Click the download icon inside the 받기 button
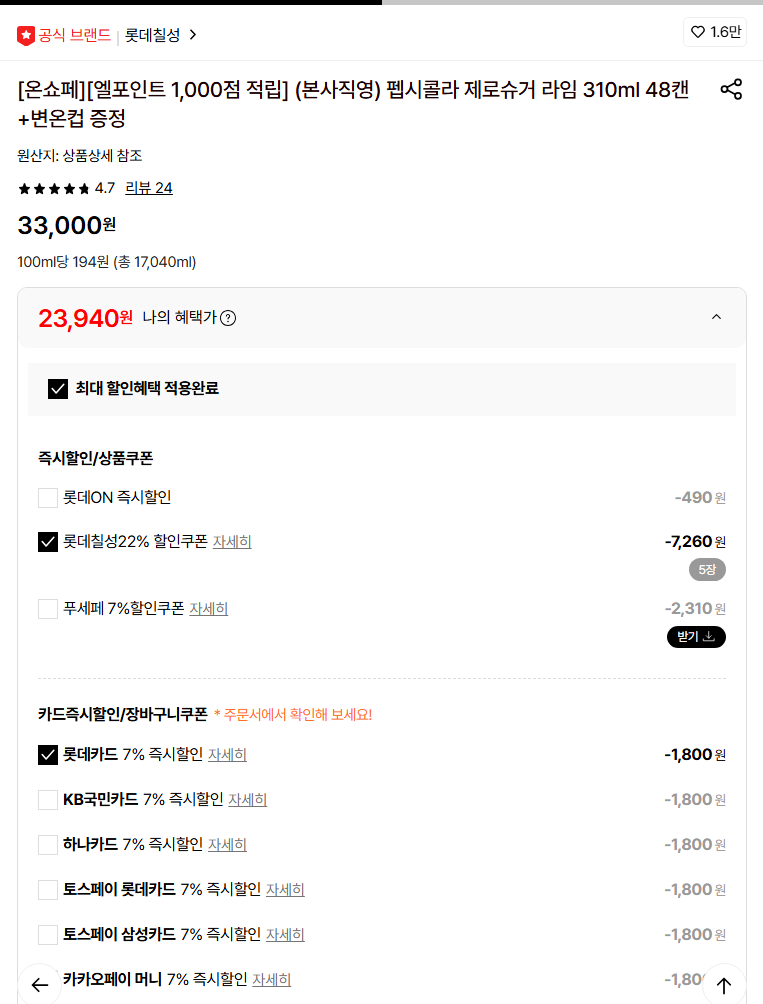 [x=708, y=637]
